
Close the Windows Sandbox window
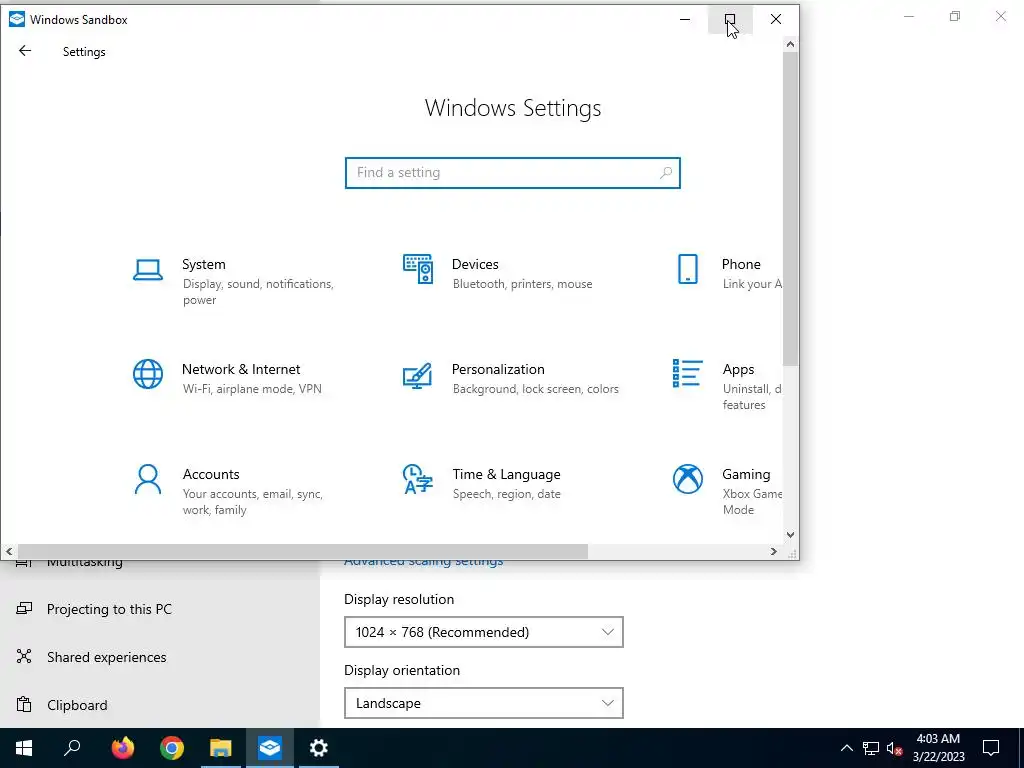point(776,20)
